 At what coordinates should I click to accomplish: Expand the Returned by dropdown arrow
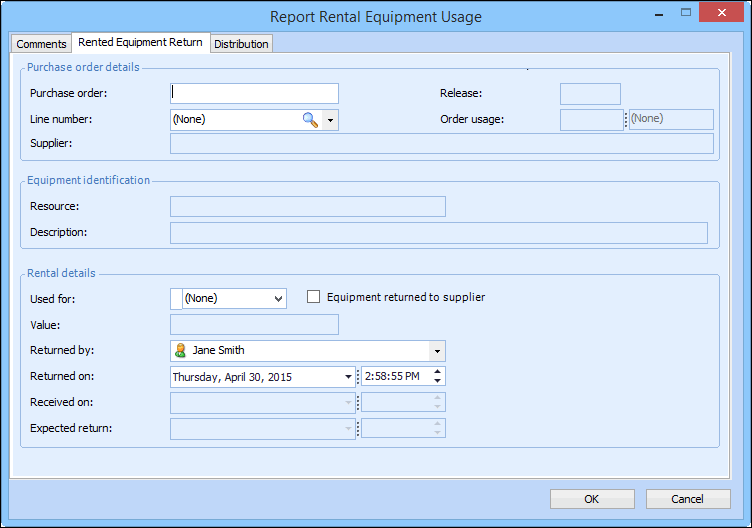tap(436, 351)
